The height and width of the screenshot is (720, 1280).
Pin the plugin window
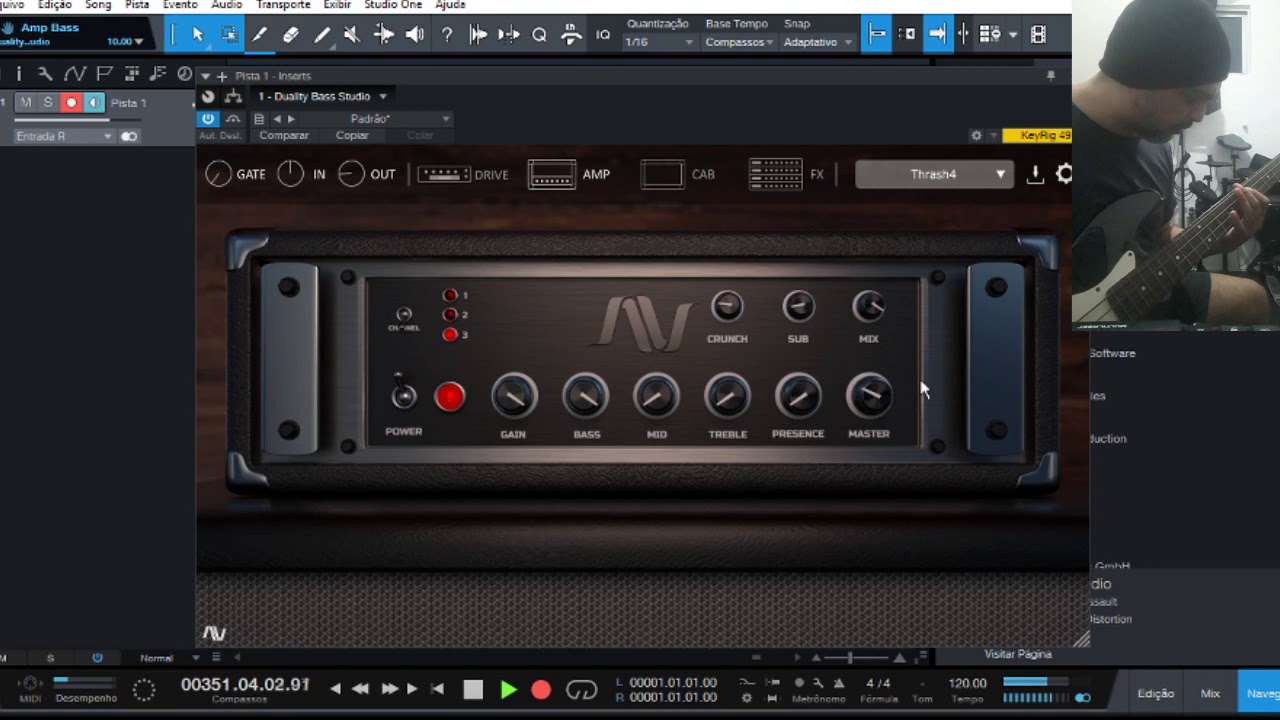pos(1051,75)
